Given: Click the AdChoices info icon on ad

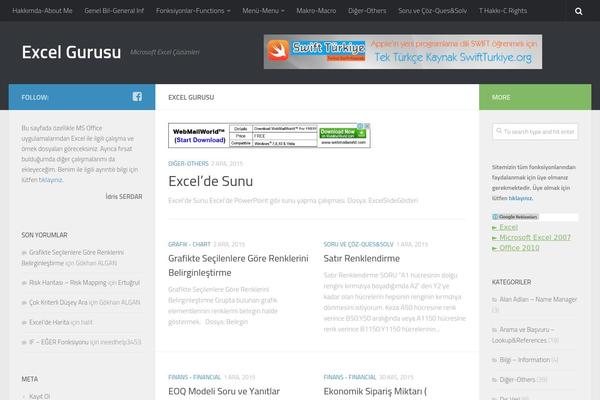Looking at the screenshot, I should click(x=360, y=126).
